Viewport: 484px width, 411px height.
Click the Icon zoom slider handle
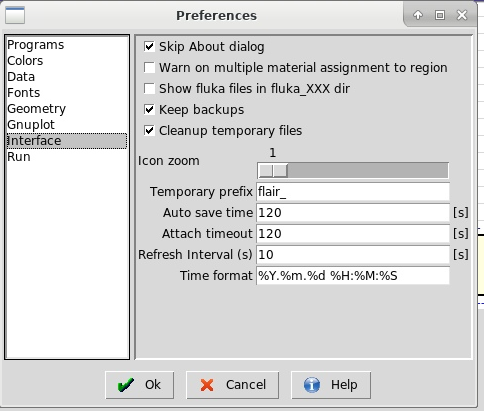coord(273,171)
